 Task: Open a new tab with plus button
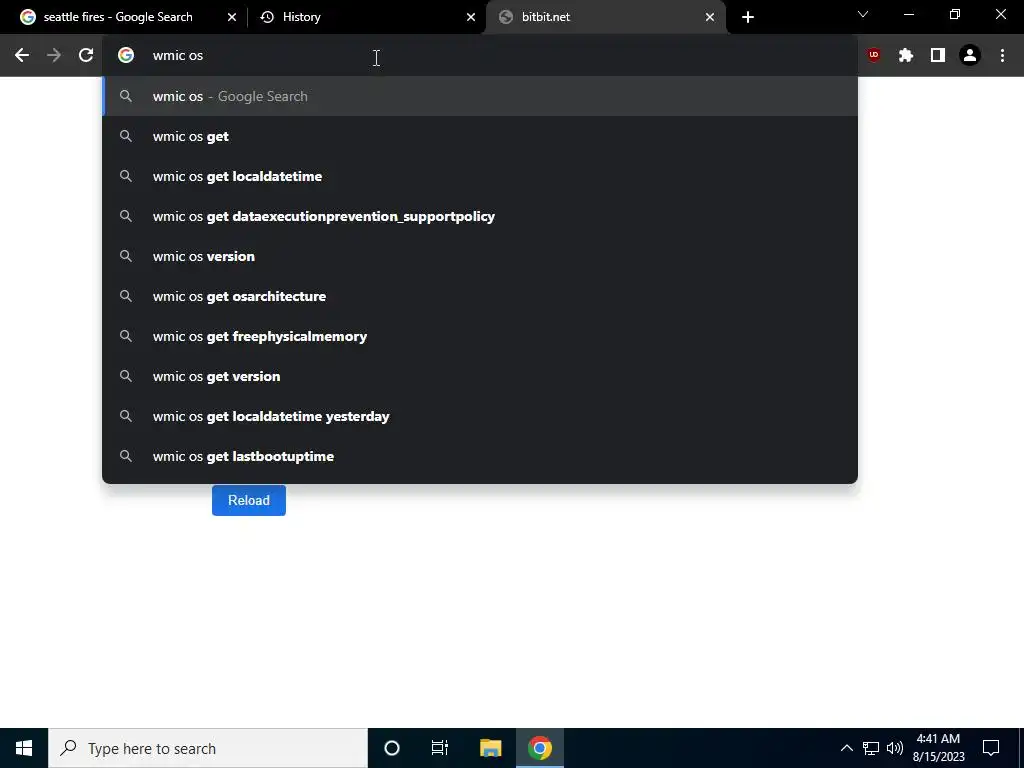click(x=748, y=17)
